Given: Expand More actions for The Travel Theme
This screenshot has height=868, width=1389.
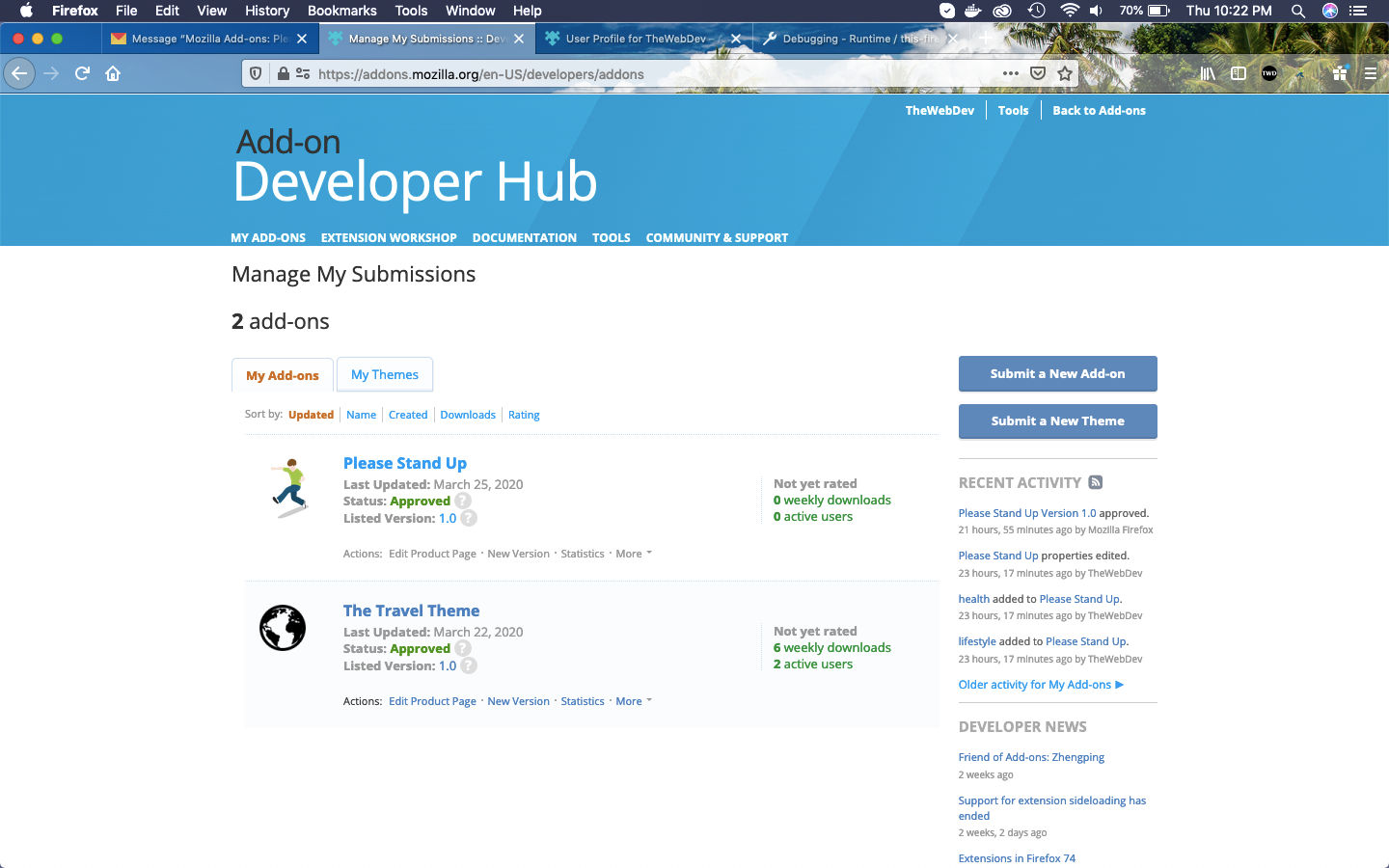Looking at the screenshot, I should point(634,701).
